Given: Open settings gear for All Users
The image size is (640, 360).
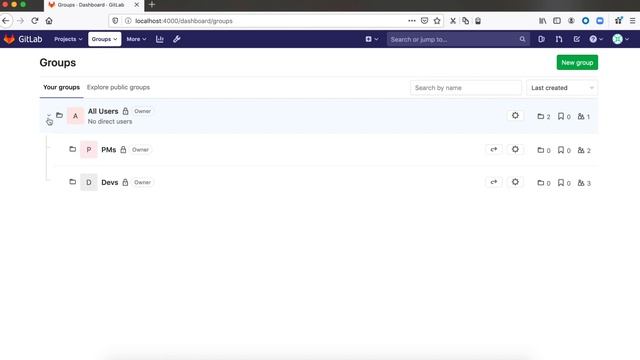Looking at the screenshot, I should [x=515, y=116].
